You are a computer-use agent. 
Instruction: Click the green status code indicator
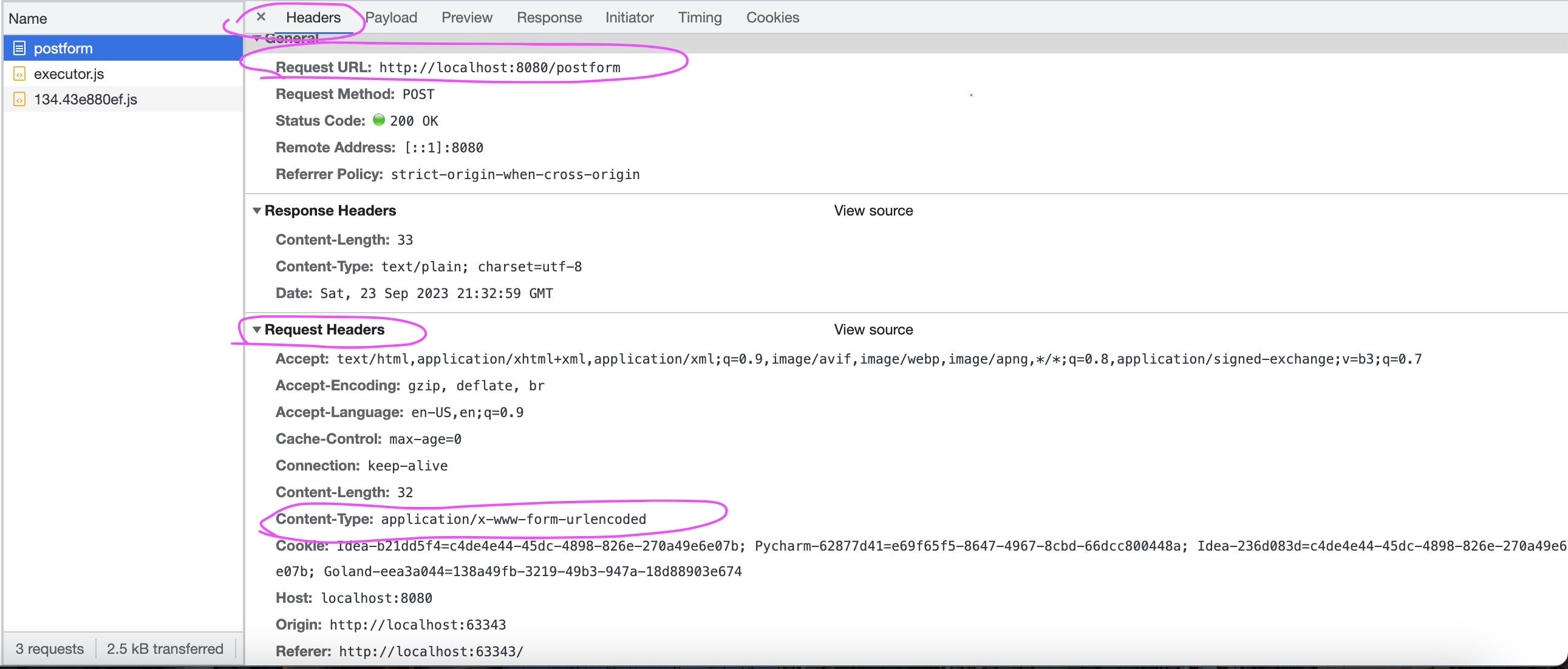378,120
